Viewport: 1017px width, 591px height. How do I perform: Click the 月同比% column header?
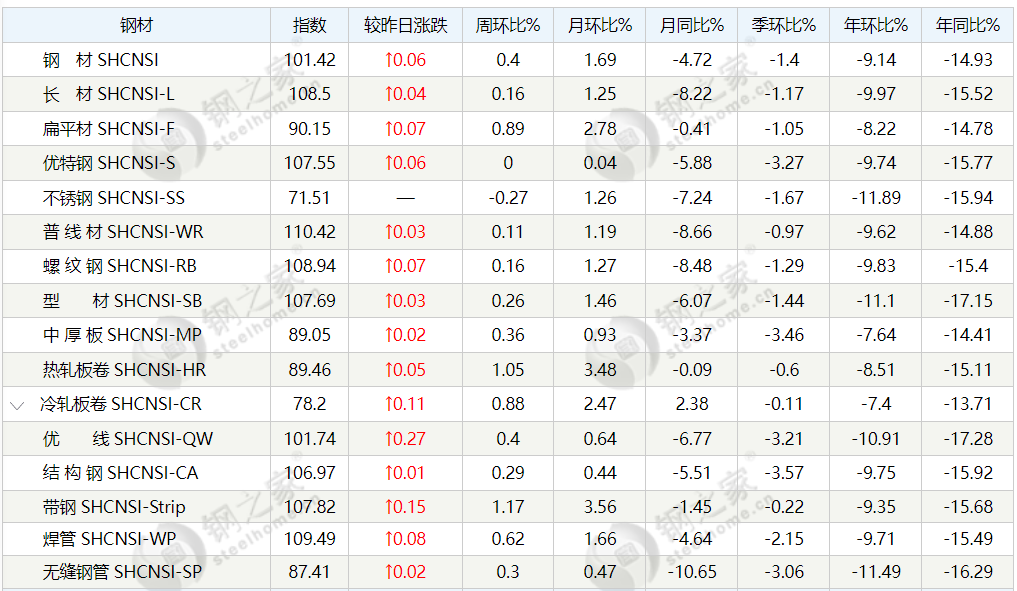point(691,25)
